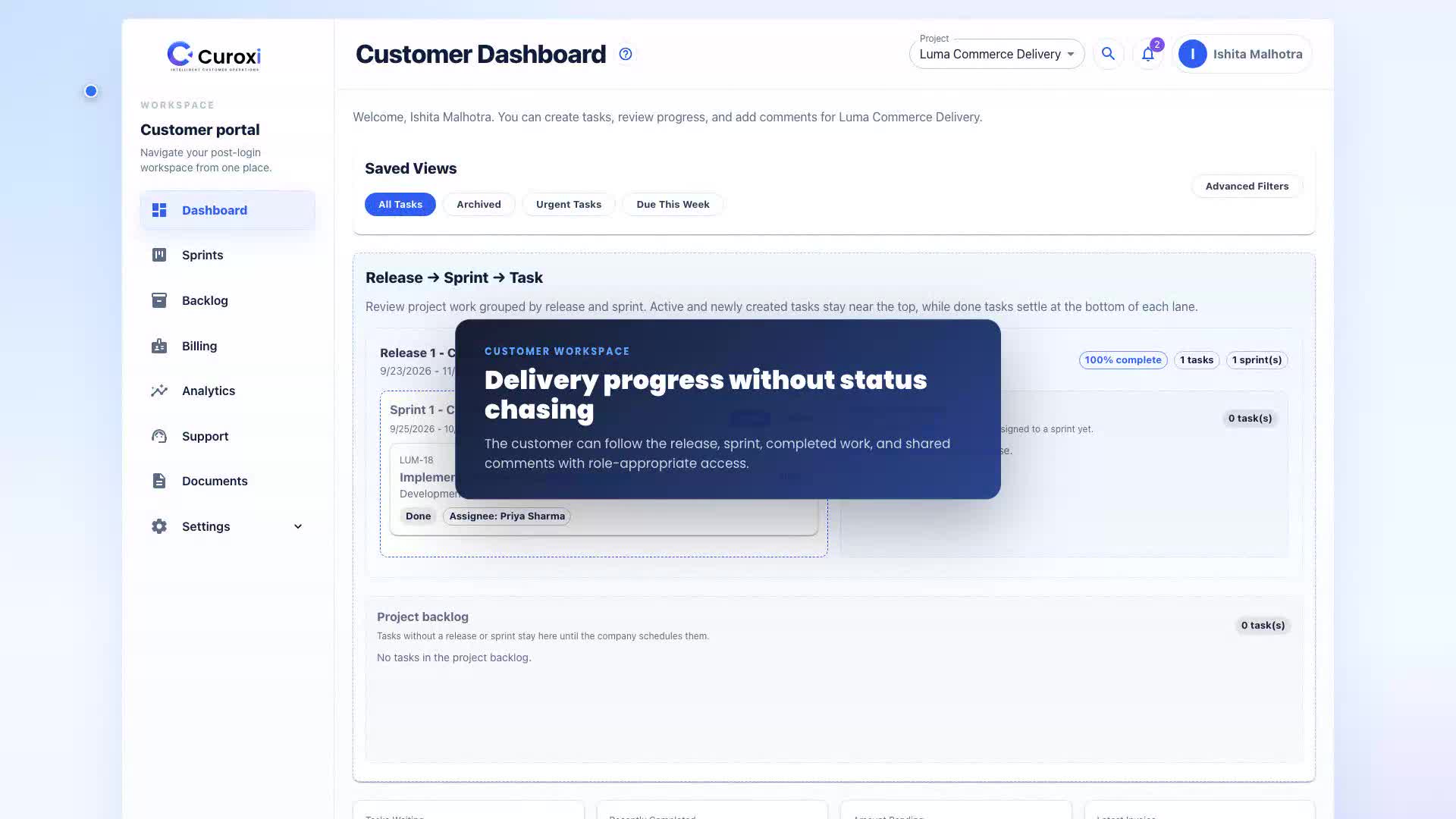The height and width of the screenshot is (819, 1456).
Task: Click the 100% complete badge
Action: pos(1123,359)
